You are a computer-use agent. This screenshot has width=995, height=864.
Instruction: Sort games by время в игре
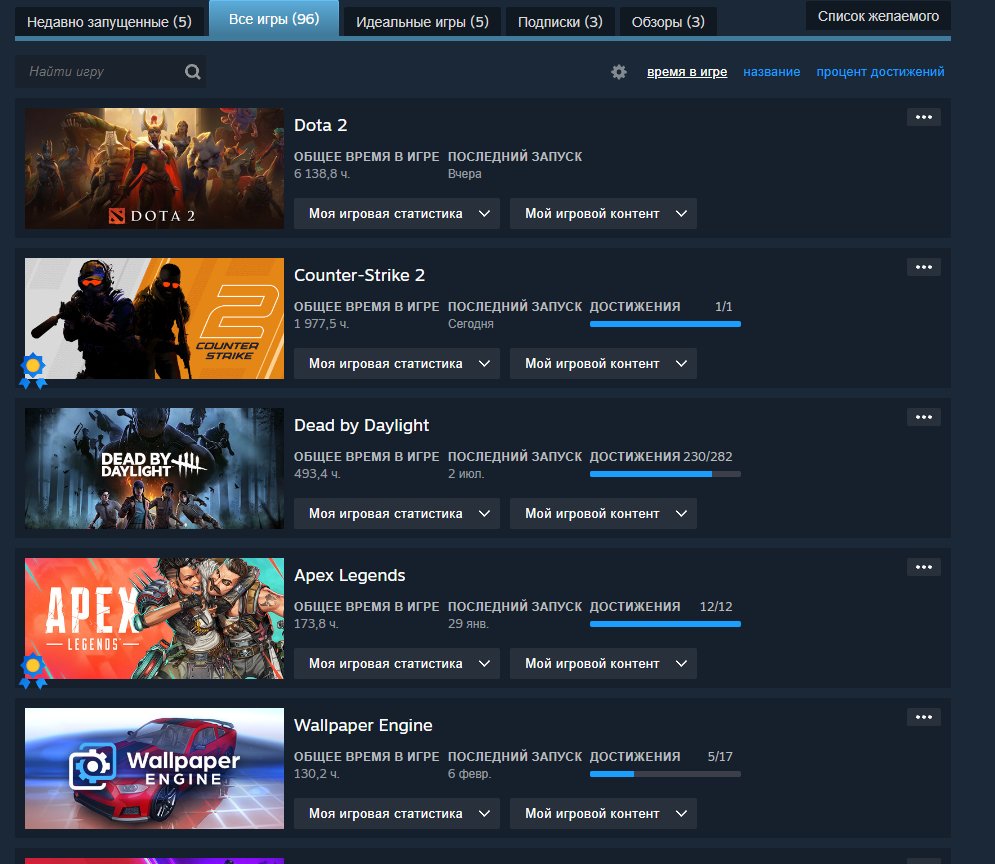[687, 72]
